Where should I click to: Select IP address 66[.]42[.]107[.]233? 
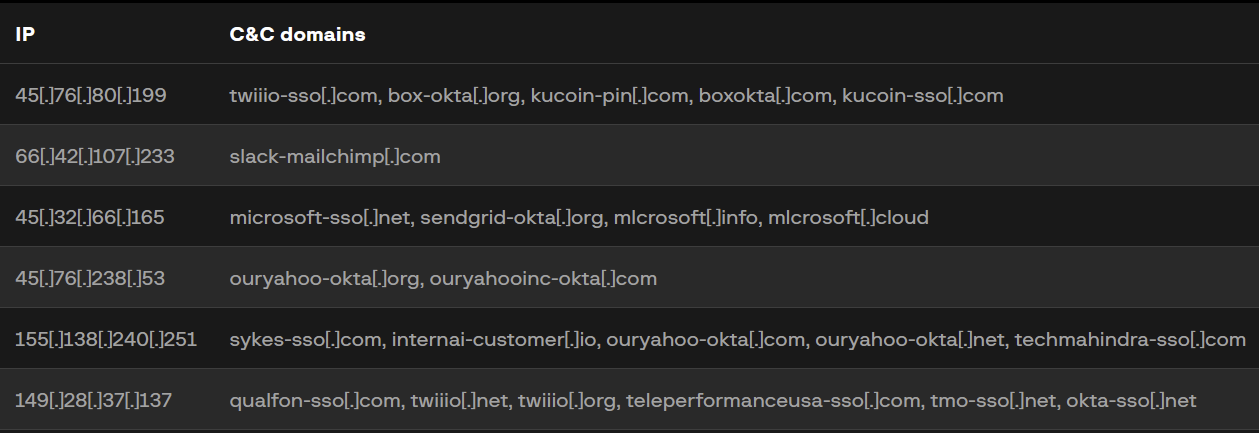[95, 157]
